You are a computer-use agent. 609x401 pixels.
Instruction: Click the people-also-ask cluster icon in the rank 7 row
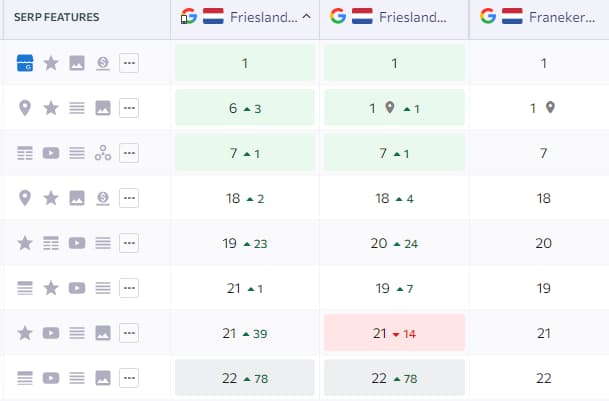(x=102, y=153)
